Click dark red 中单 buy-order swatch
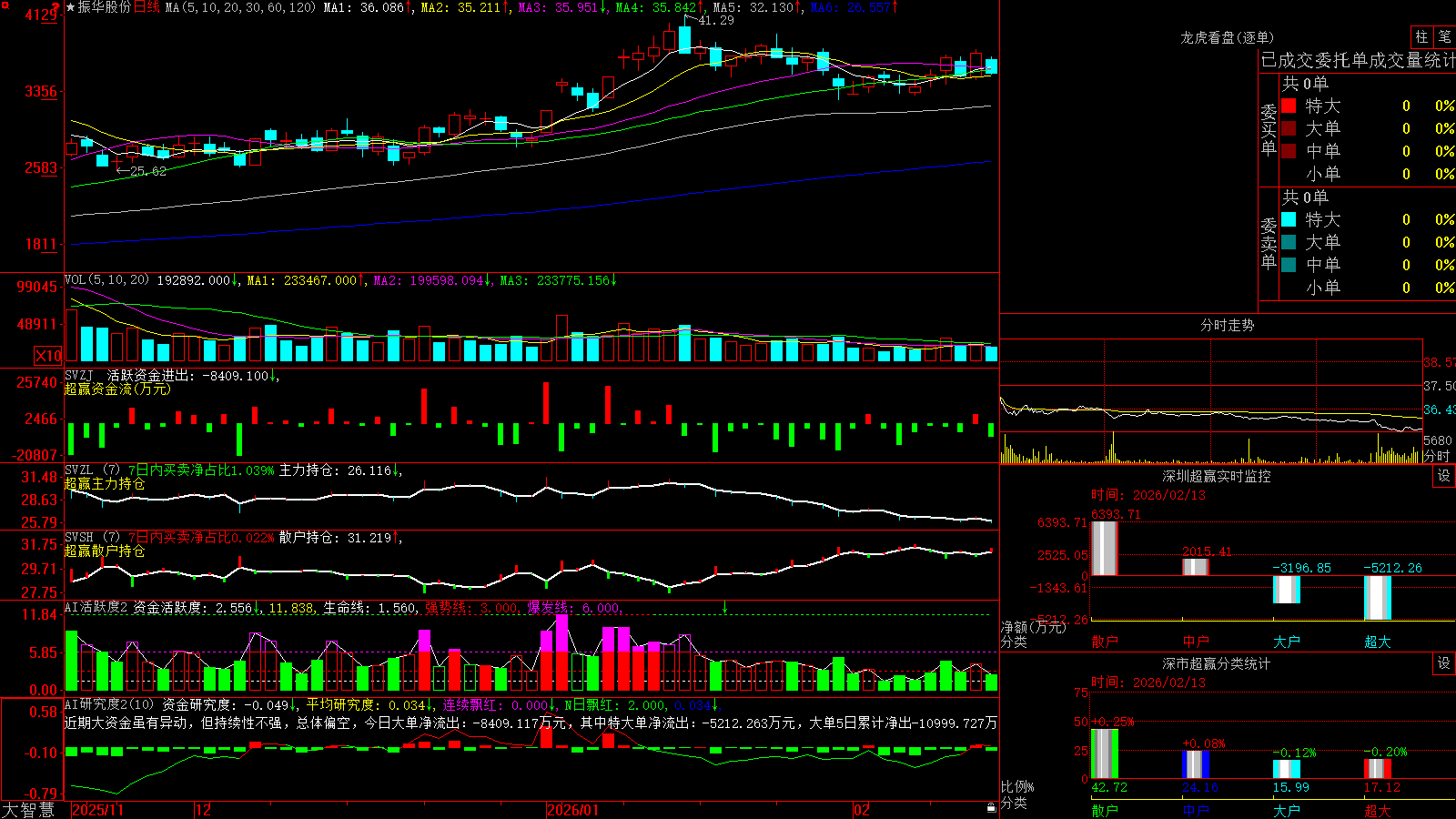The height and width of the screenshot is (819, 1456). (1289, 151)
